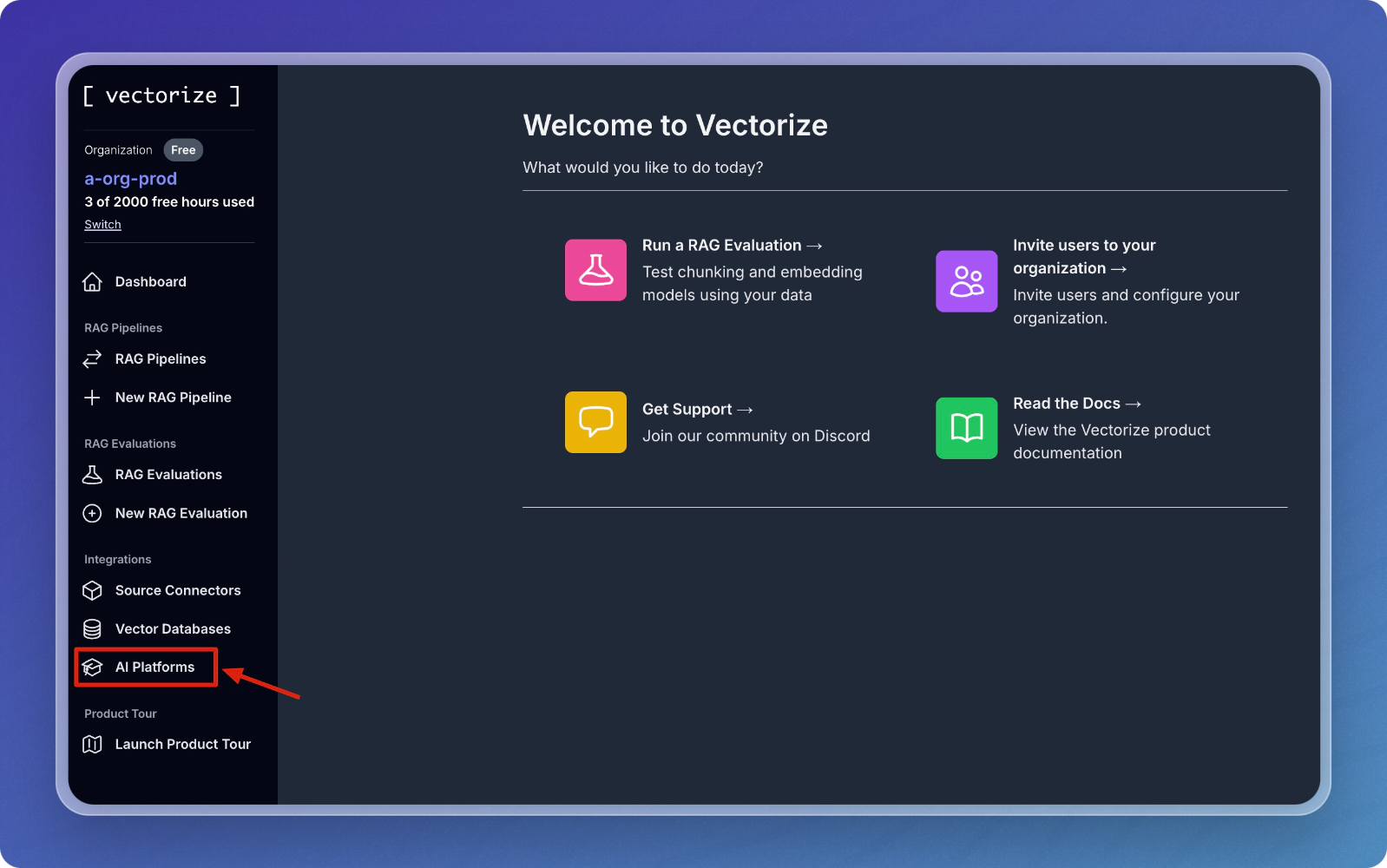Open the RAG Evaluations menu item

pyautogui.click(x=168, y=475)
